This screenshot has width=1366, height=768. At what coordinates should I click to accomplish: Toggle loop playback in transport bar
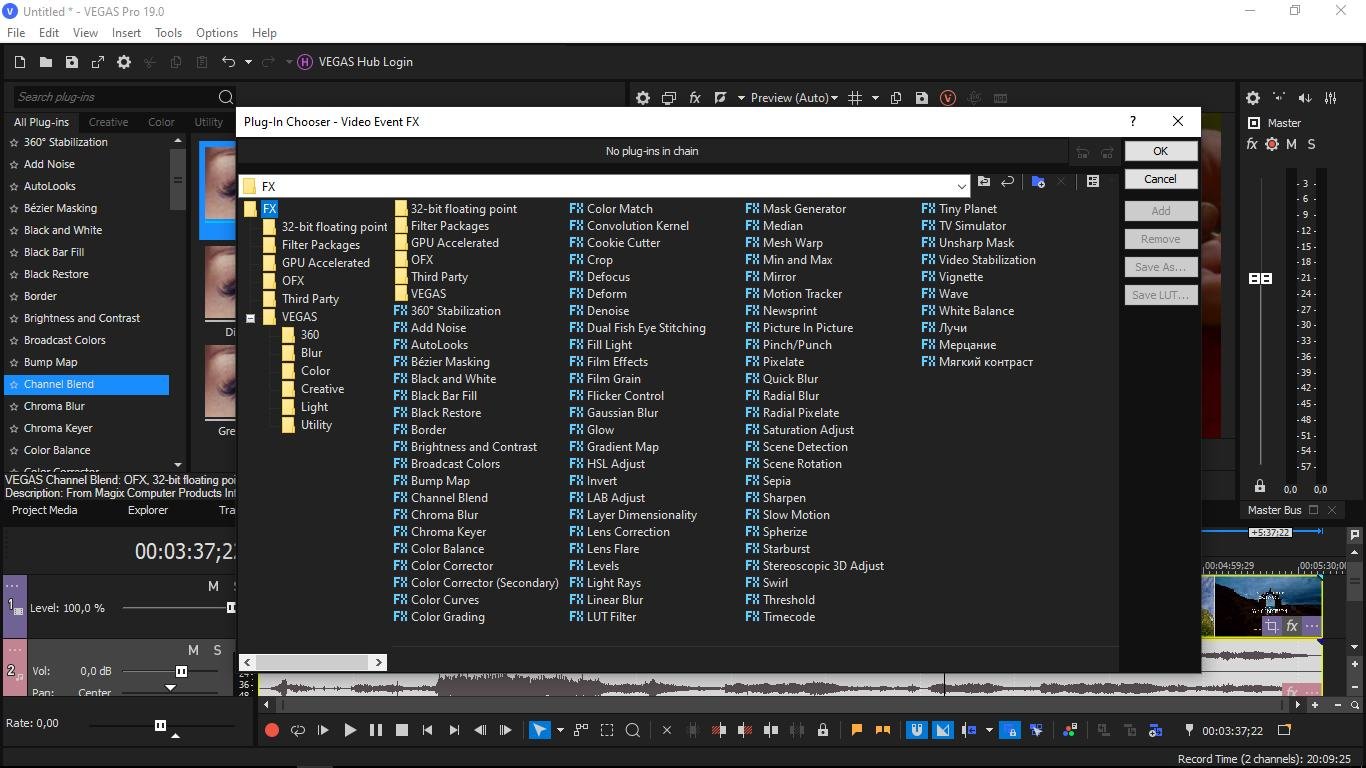(x=297, y=730)
